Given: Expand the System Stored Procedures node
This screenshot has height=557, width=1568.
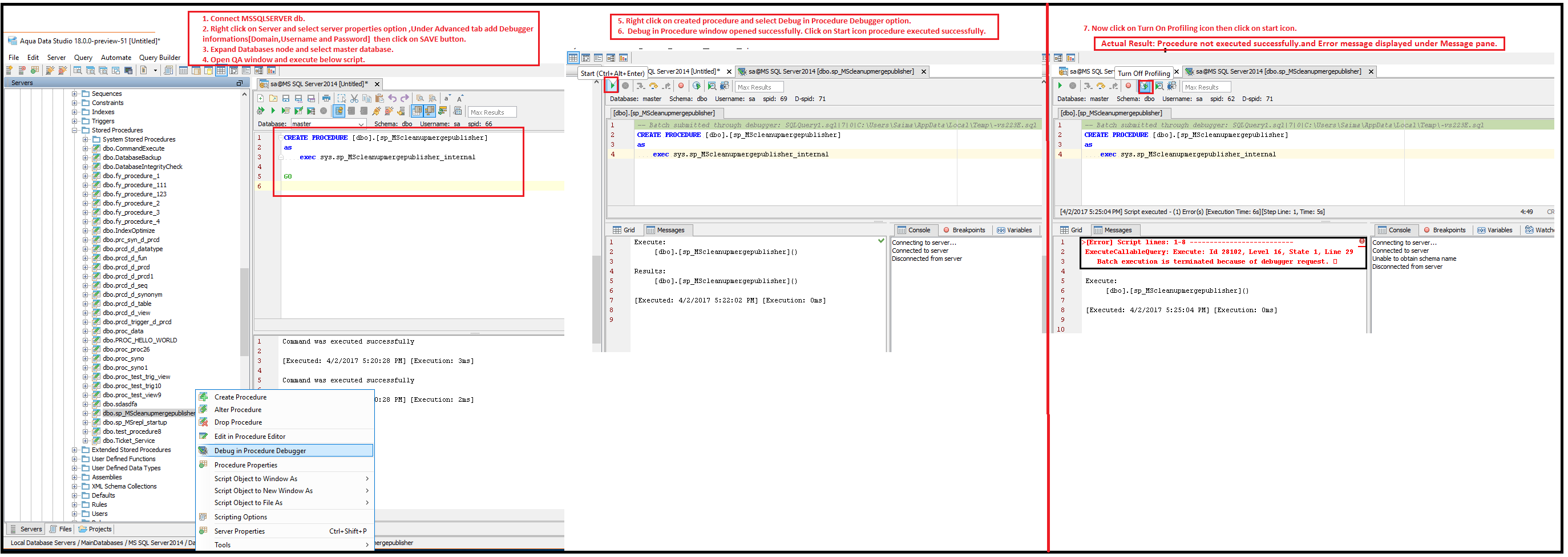Looking at the screenshot, I should pos(85,139).
